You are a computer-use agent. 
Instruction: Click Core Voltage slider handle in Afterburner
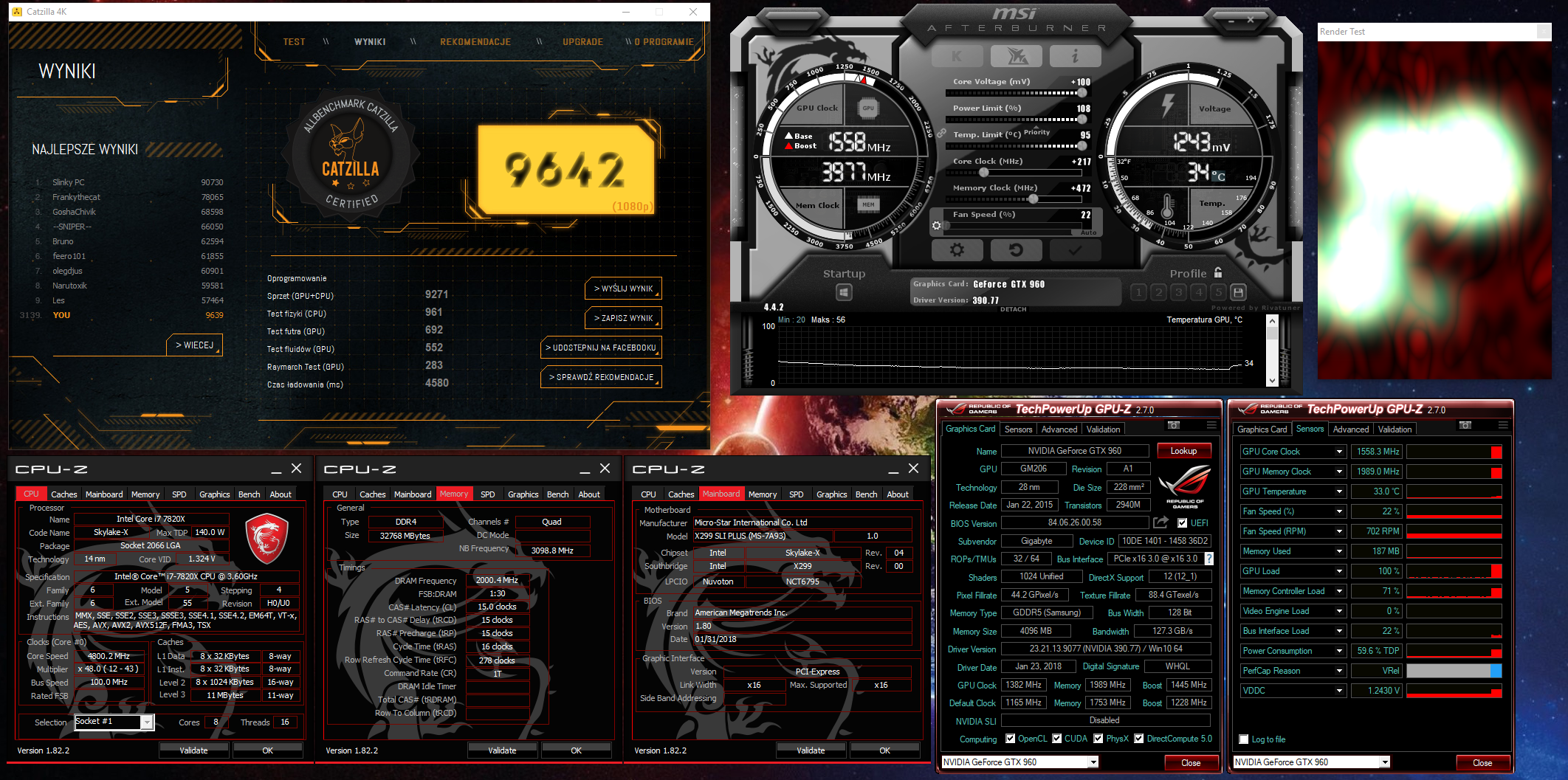1082,93
